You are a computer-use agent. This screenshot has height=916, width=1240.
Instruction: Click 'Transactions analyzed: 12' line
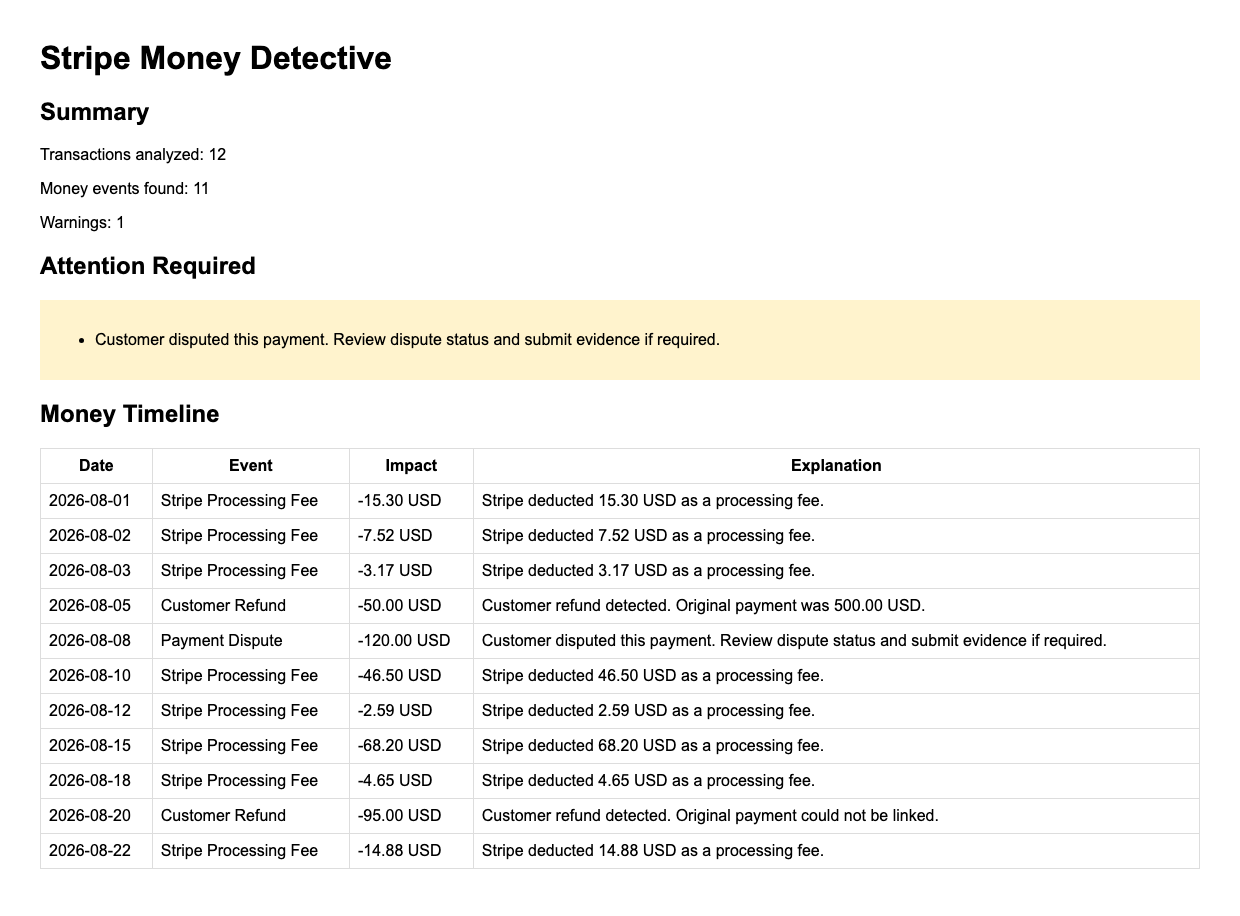(133, 154)
